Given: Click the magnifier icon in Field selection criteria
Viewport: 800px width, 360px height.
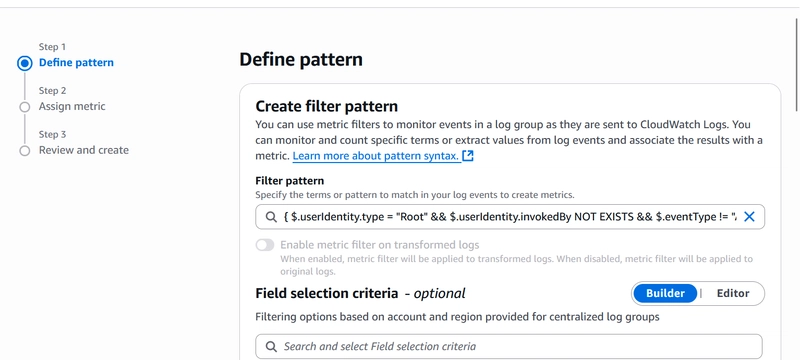Looking at the screenshot, I should point(271,347).
